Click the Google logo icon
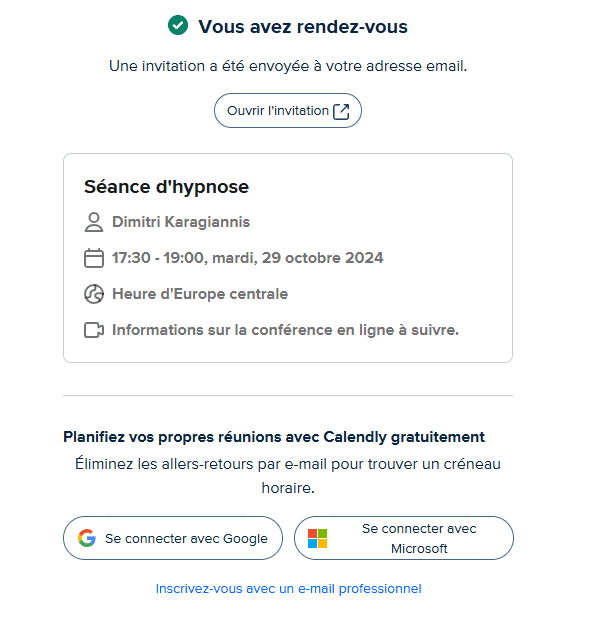612x628 pixels. pyautogui.click(x=87, y=538)
